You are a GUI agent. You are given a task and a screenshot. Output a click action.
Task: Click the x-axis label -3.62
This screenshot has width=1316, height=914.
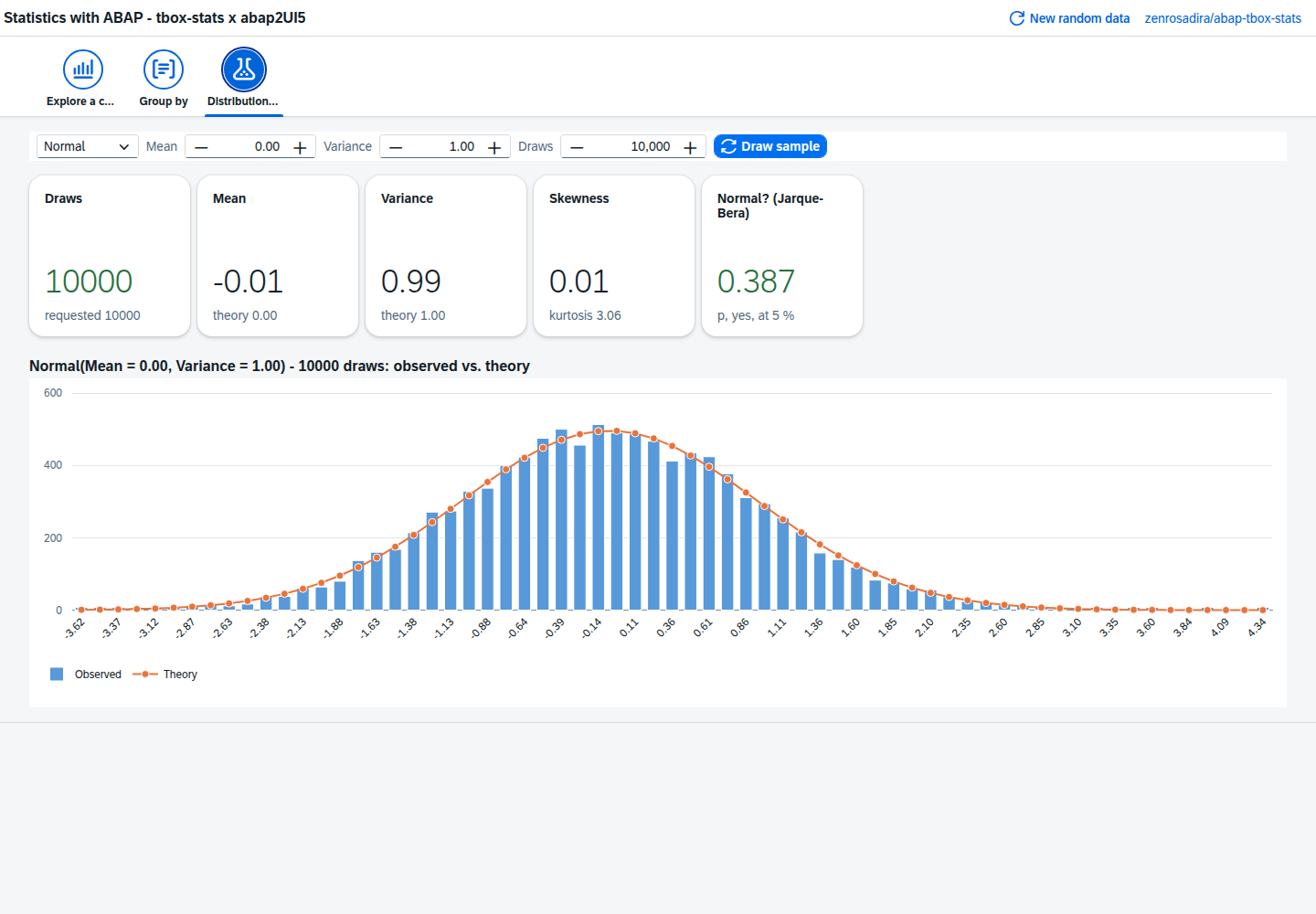click(x=75, y=628)
